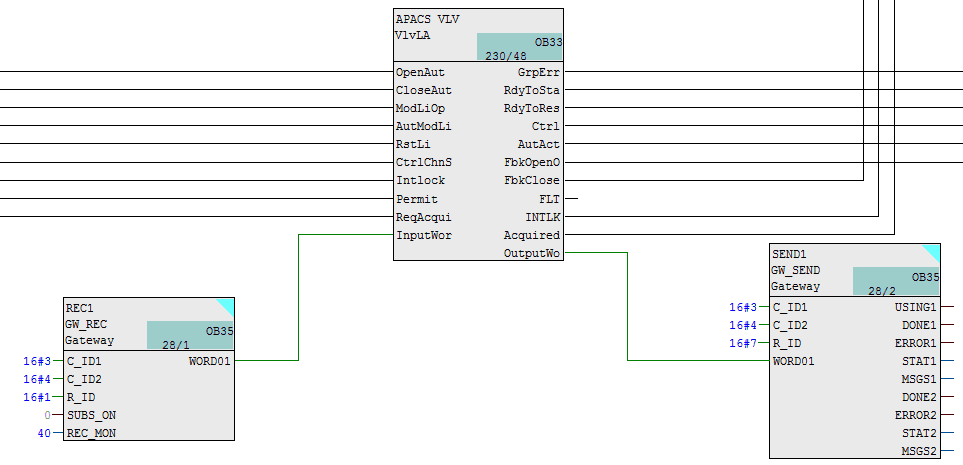
Task: Select the SUBS_ON input
Action: tap(92, 416)
